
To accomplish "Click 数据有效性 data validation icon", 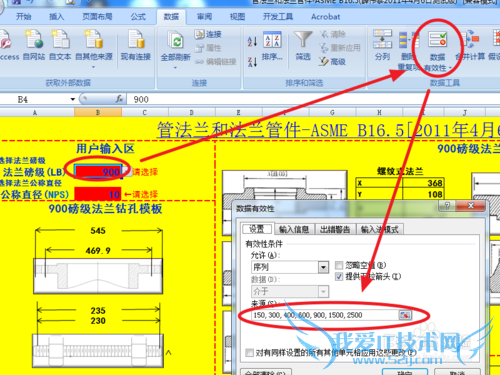I will pos(437,50).
